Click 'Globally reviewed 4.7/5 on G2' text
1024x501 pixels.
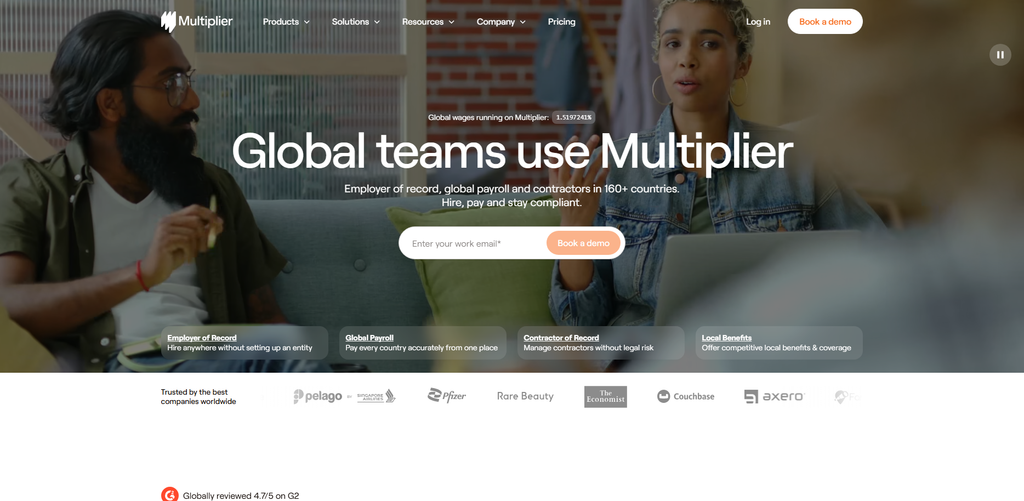click(x=241, y=496)
